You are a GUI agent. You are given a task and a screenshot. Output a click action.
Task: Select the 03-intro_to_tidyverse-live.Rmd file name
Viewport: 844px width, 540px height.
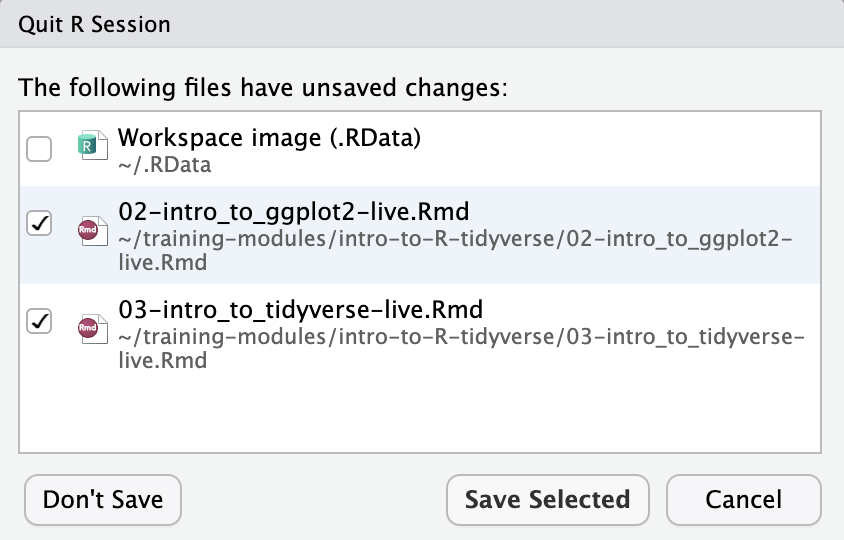coord(301,310)
